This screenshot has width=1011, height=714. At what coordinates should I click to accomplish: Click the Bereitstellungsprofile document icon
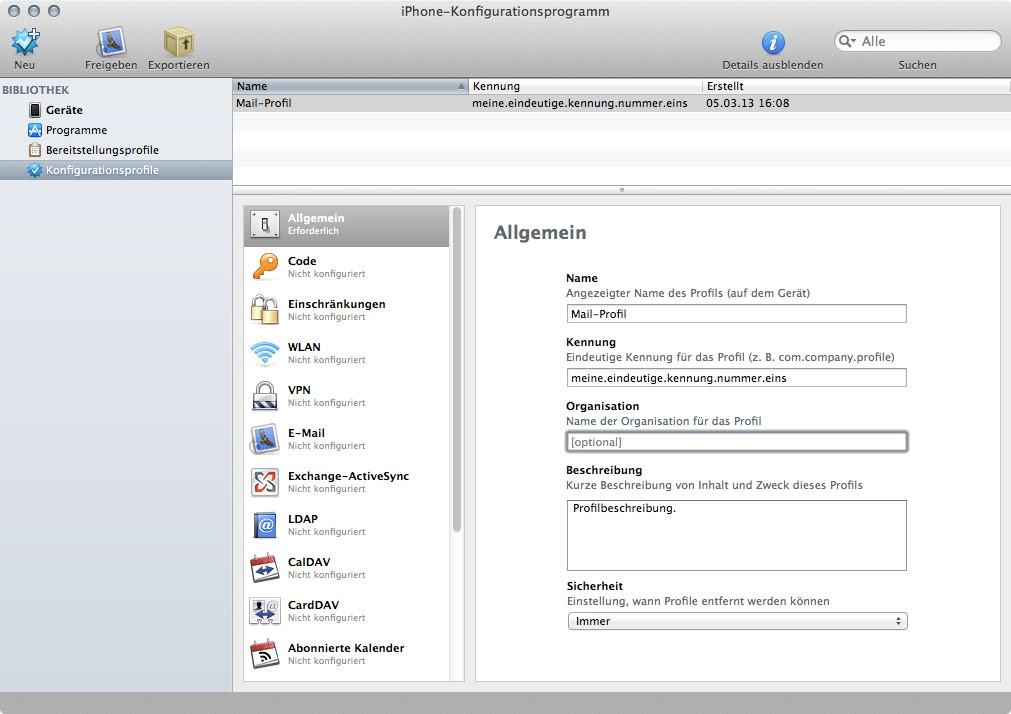[35, 150]
